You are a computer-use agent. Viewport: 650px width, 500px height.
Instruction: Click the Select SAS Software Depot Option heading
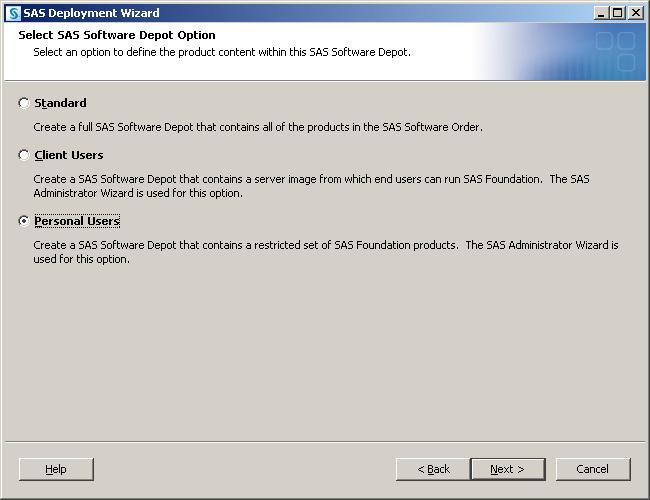click(x=117, y=35)
